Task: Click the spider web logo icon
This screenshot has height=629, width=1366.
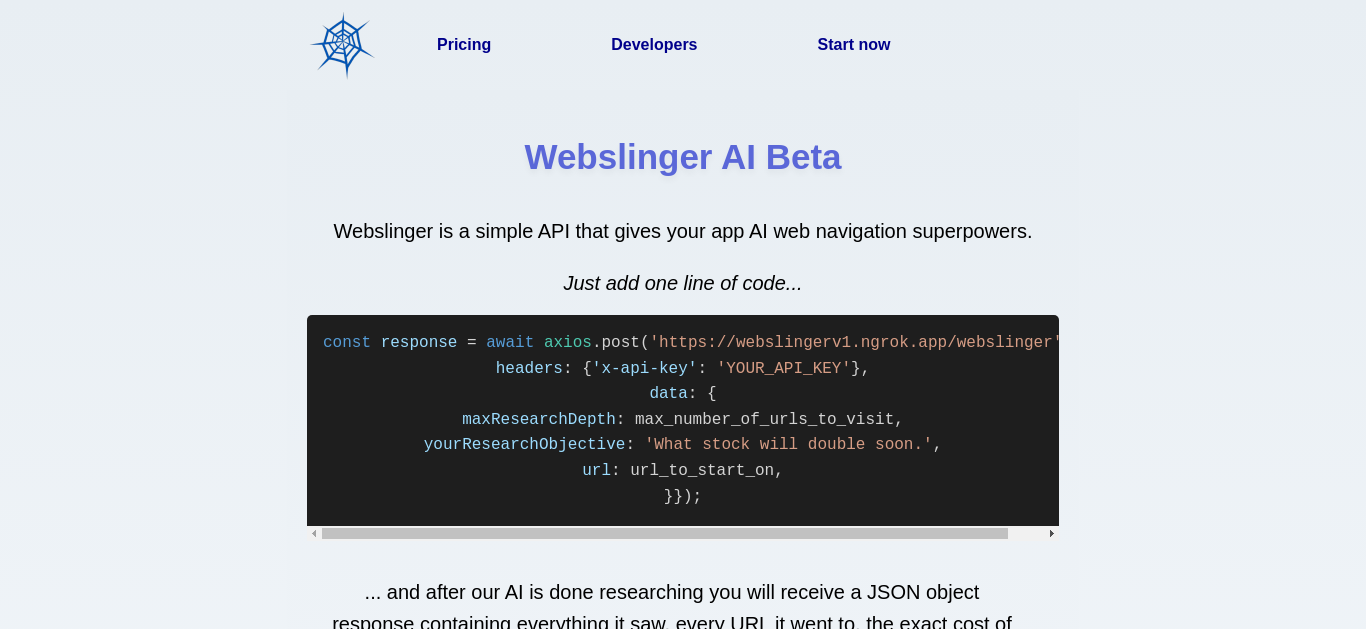Action: point(342,45)
